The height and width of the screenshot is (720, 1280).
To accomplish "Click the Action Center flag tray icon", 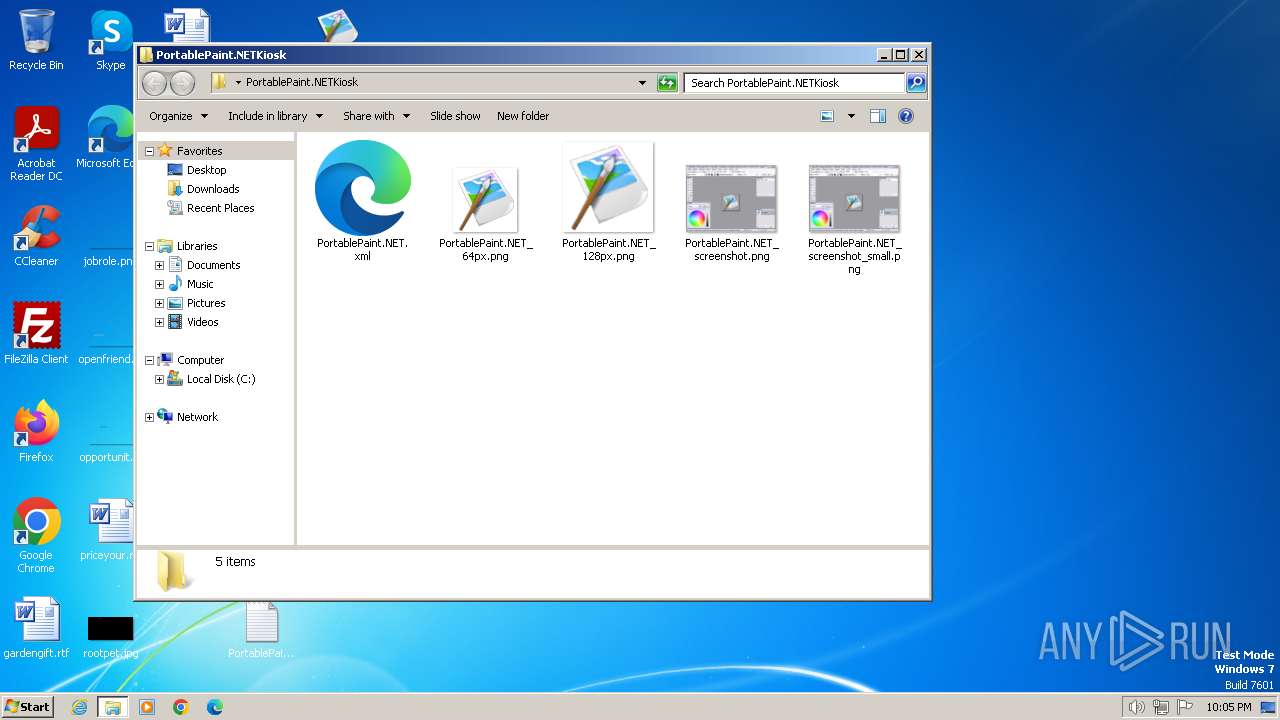I will pyautogui.click(x=1185, y=707).
